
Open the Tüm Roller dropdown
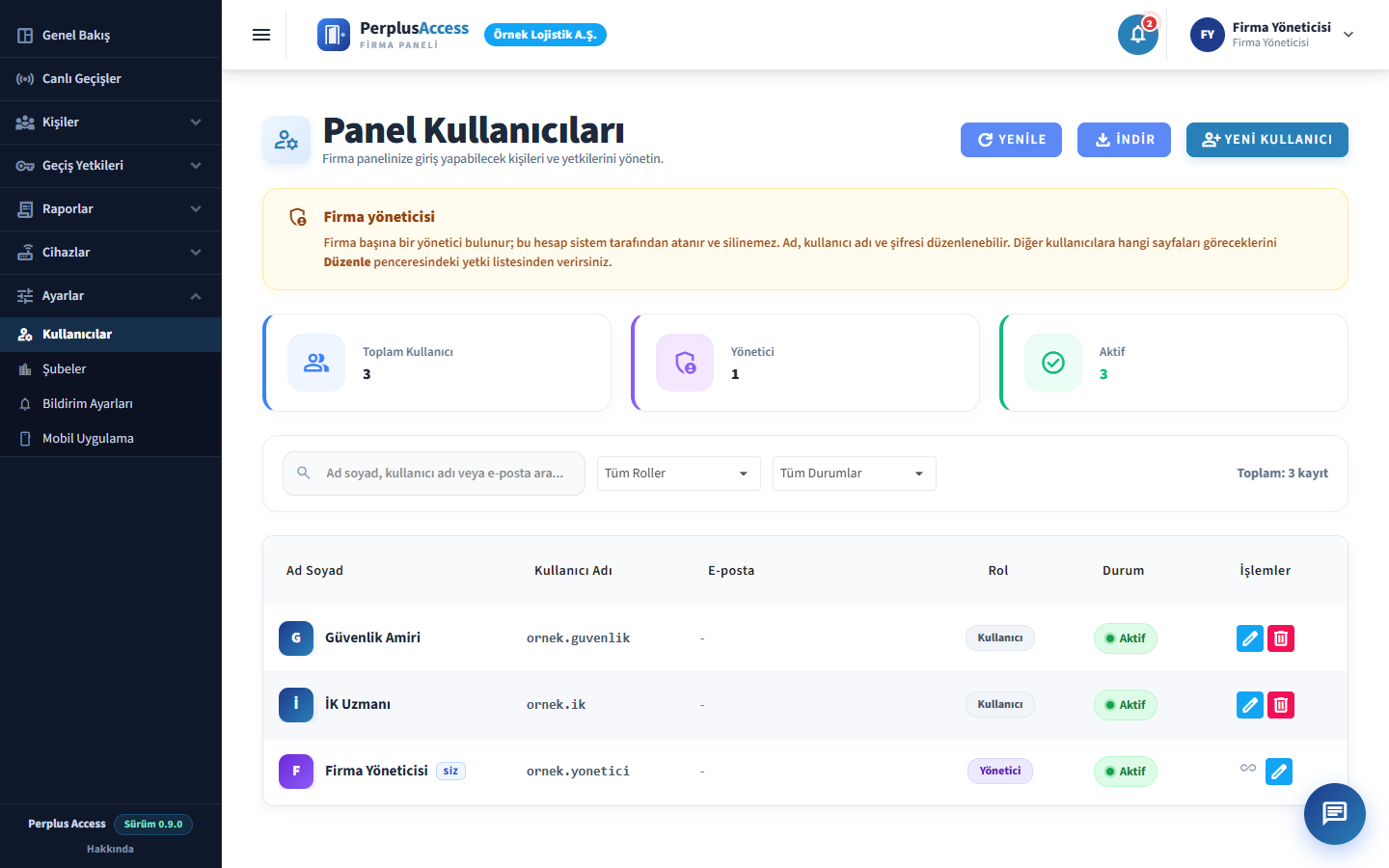click(x=679, y=474)
